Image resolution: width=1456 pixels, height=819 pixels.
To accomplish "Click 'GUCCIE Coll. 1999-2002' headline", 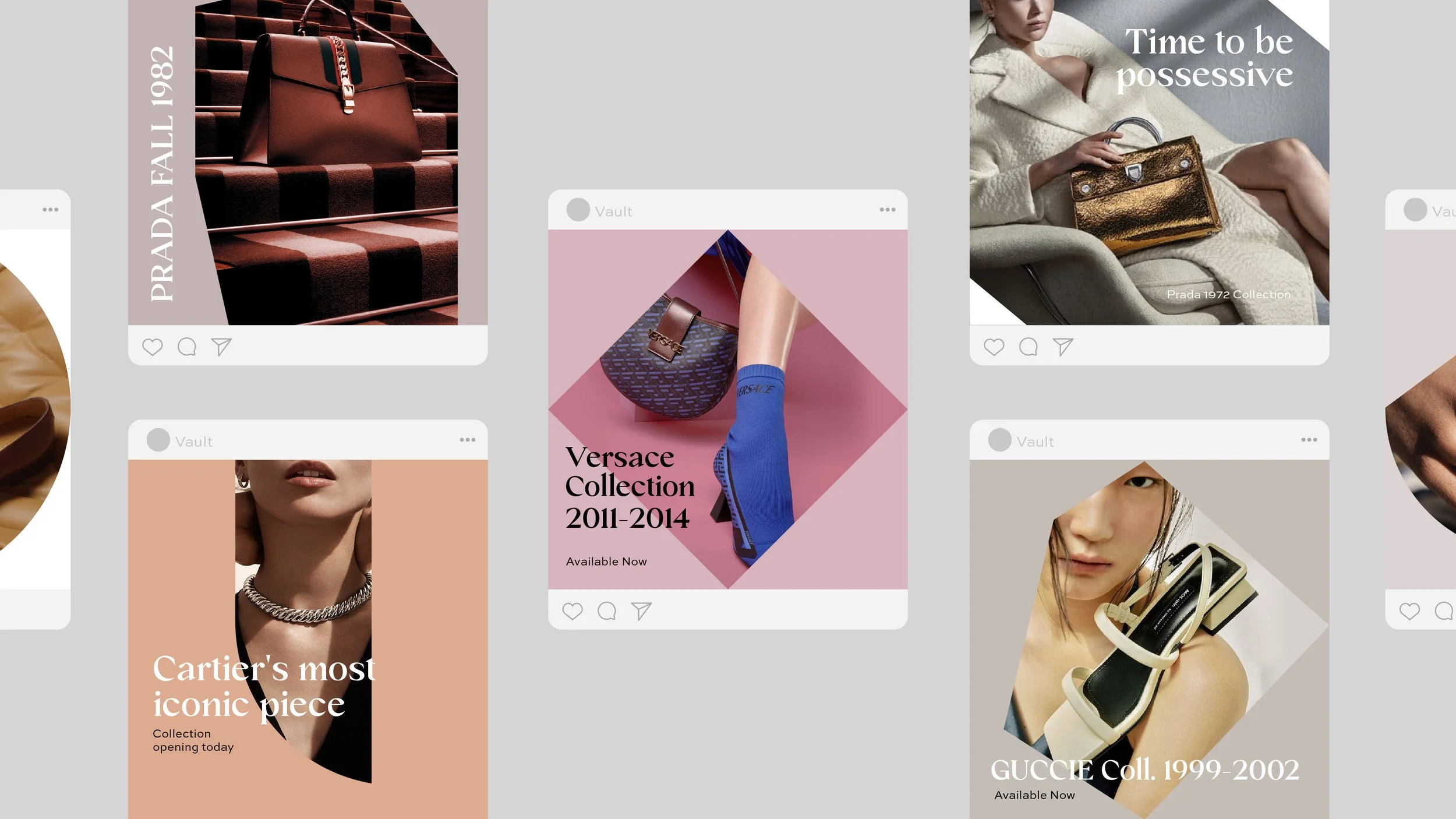I will (x=1145, y=770).
